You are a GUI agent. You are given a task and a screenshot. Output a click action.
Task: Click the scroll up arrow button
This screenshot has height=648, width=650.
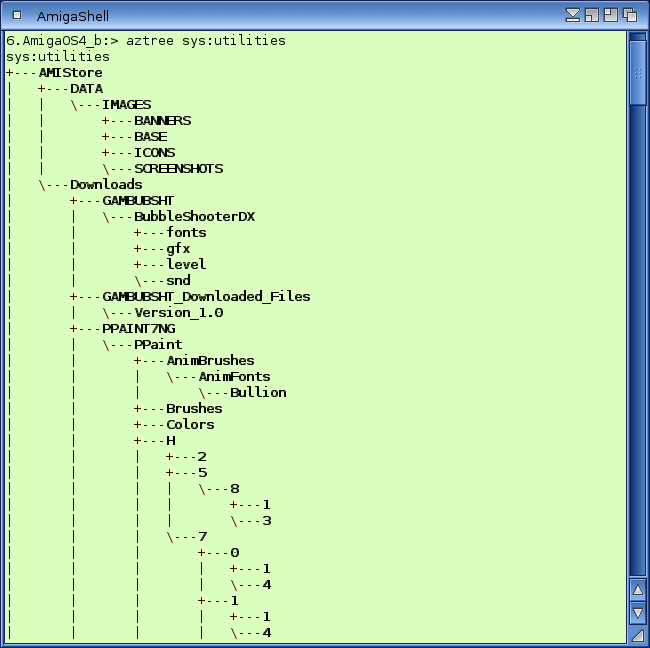638,589
